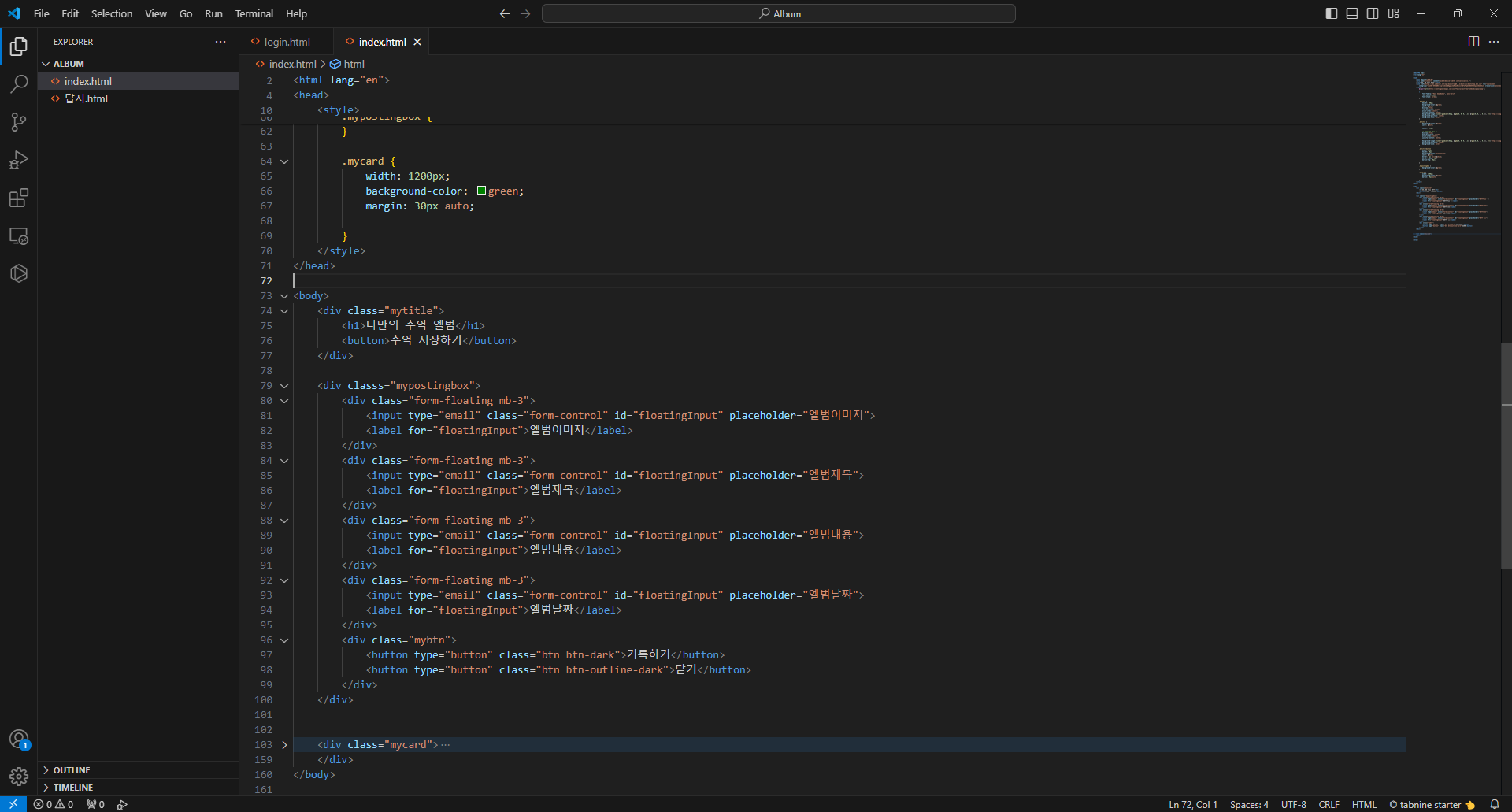Close the index.html editor tab
This screenshot has height=812, width=1512.
pyautogui.click(x=417, y=42)
